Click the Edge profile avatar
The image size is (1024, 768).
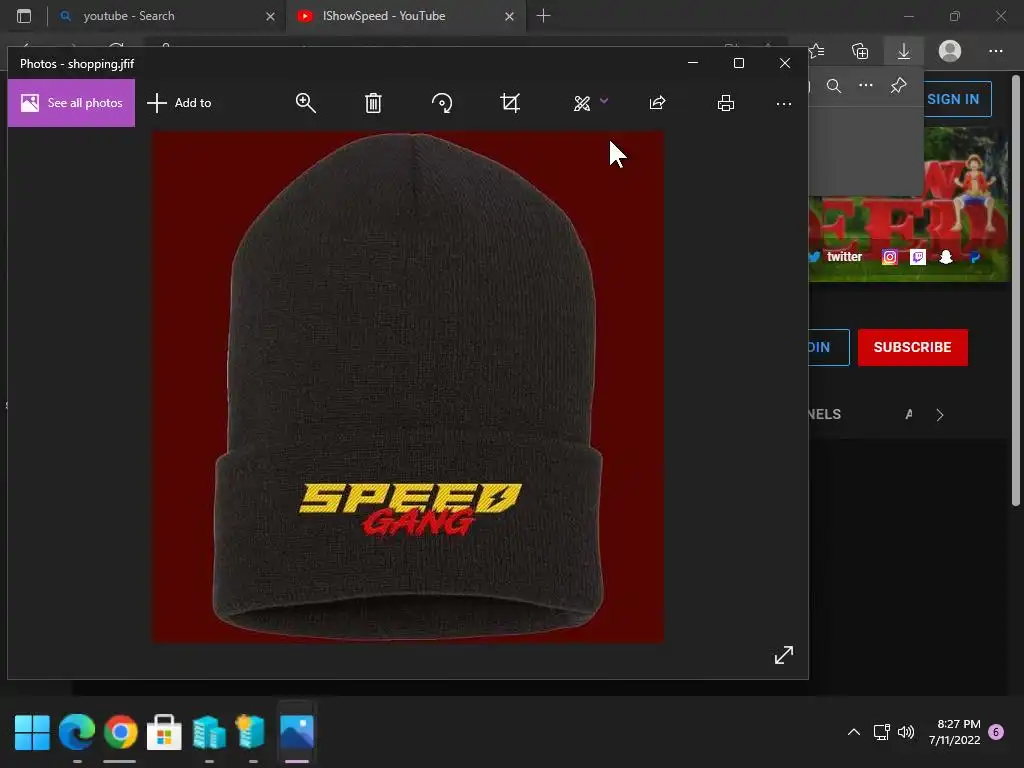[950, 51]
